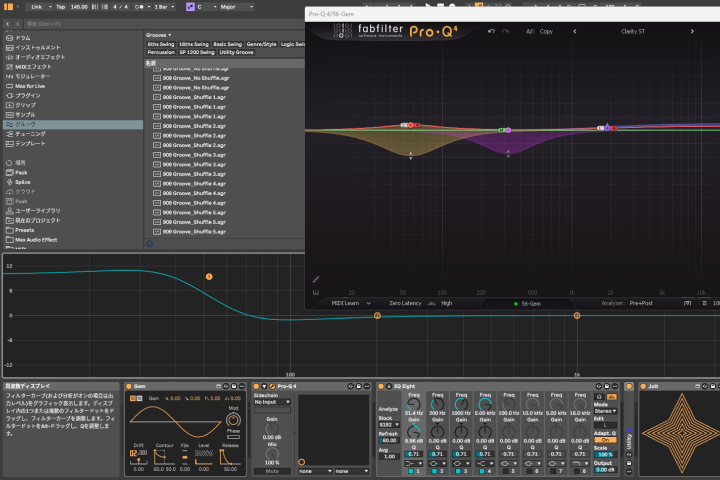Open EQ Eight Stereo mode dropdown

(605, 411)
